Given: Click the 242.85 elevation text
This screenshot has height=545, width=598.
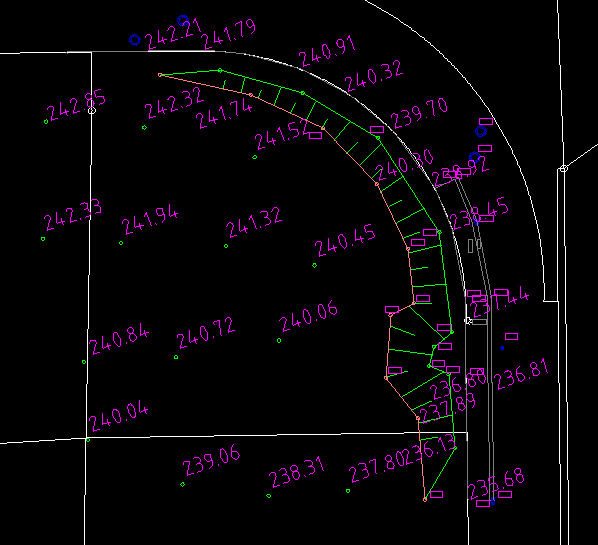Looking at the screenshot, I should point(76,105).
